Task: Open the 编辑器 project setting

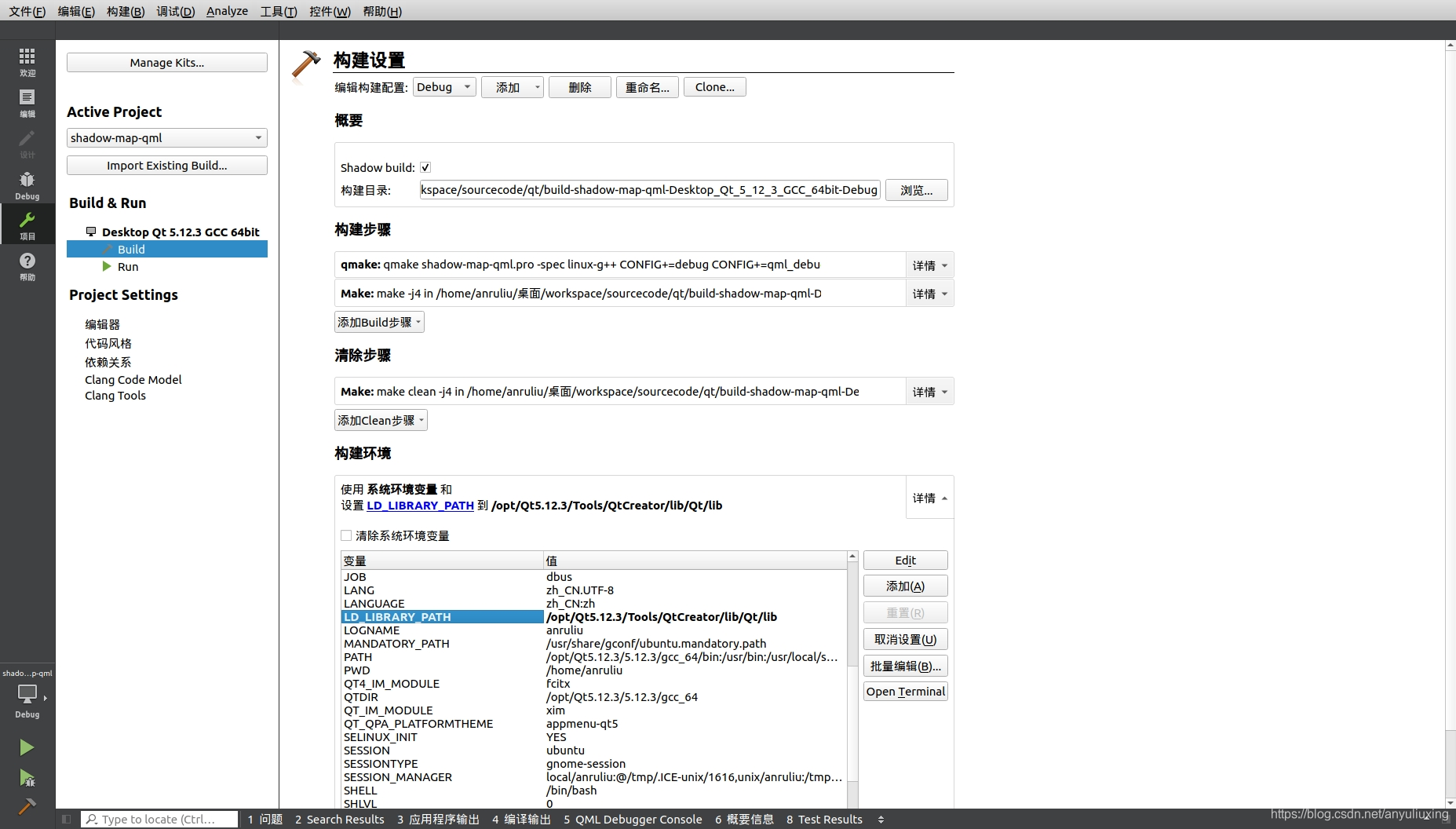Action: [x=102, y=324]
